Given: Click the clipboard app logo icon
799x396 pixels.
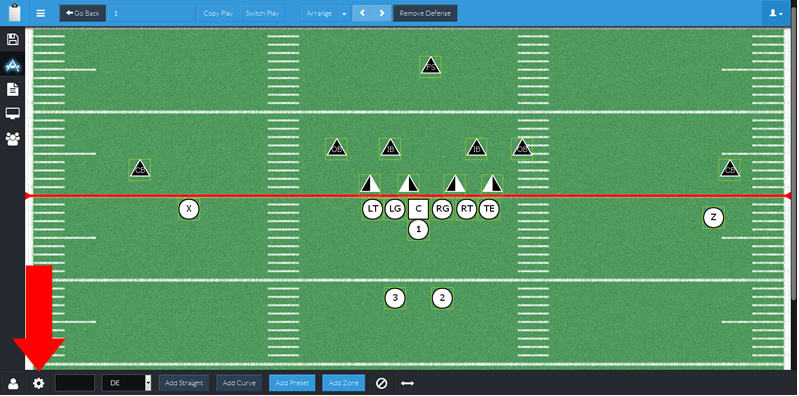Looking at the screenshot, I should (x=15, y=13).
